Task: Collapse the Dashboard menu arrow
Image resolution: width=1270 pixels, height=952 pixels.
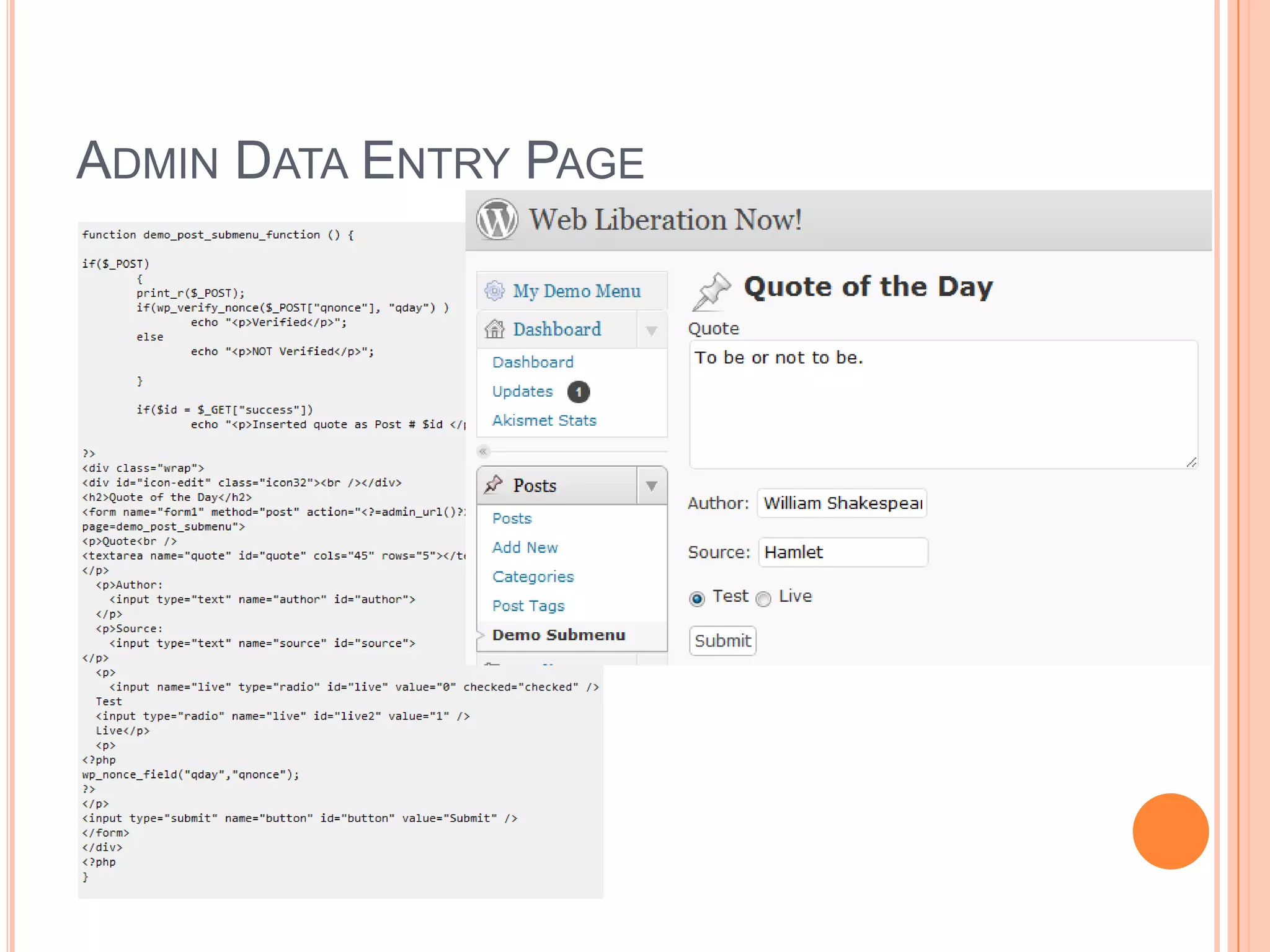Action: tap(652, 330)
